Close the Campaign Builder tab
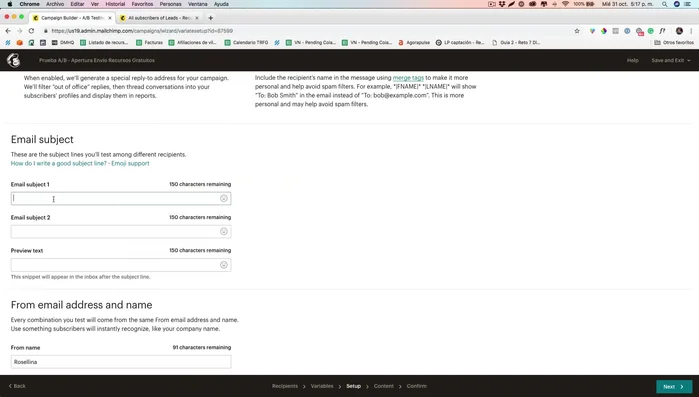The width and height of the screenshot is (699, 397). click(110, 18)
